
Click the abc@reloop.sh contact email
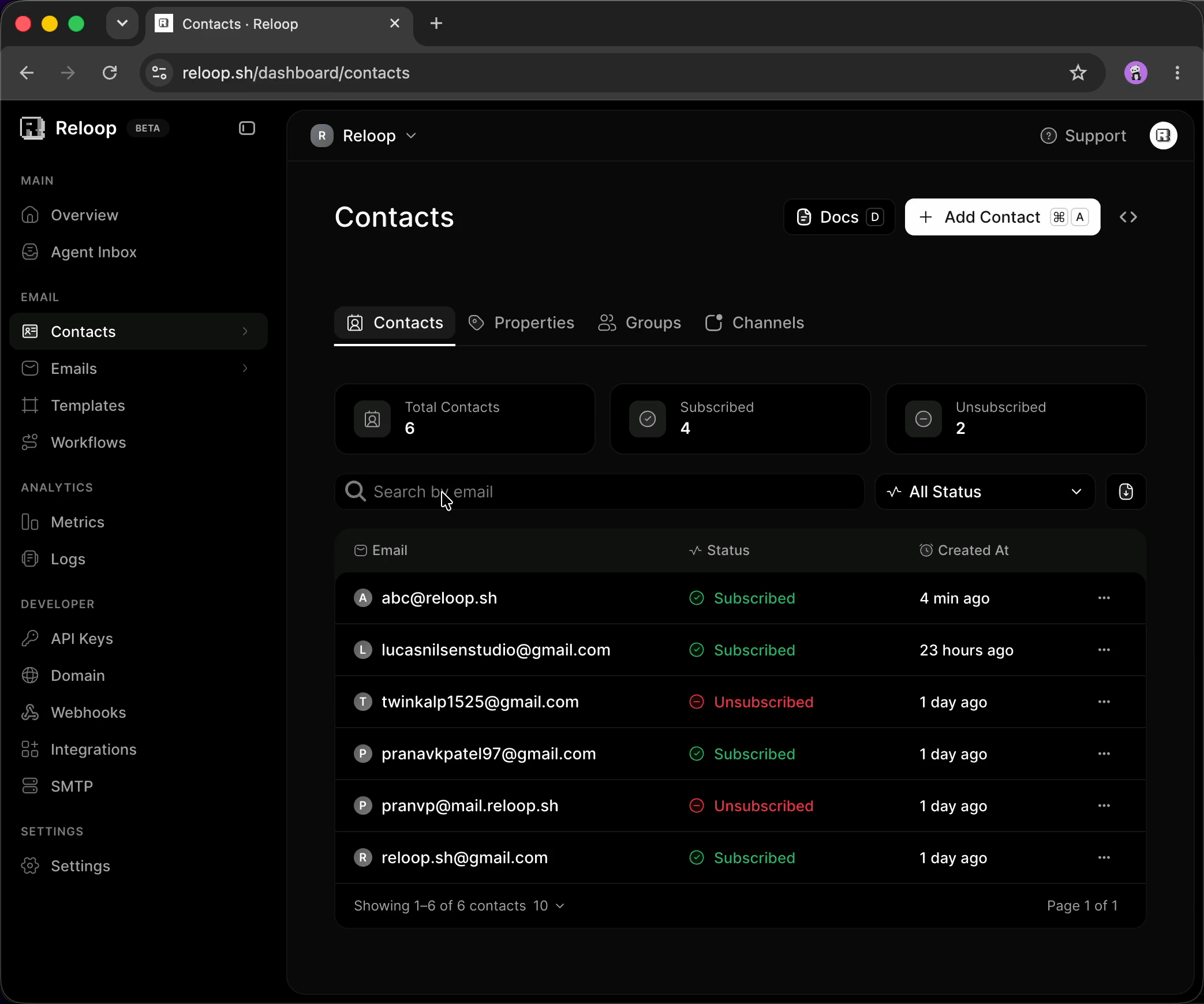[x=439, y=598]
